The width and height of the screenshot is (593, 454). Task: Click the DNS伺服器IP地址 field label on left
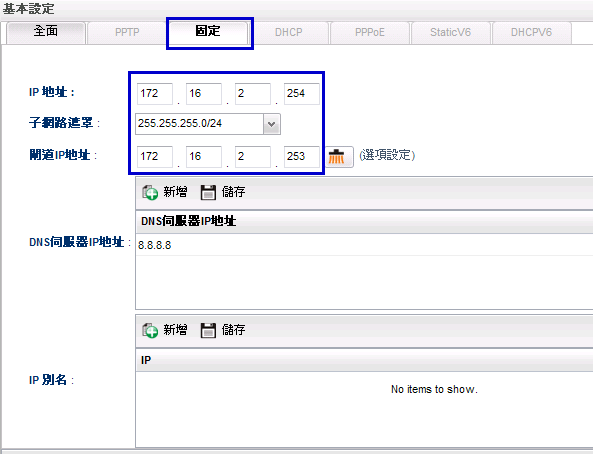click(x=80, y=242)
